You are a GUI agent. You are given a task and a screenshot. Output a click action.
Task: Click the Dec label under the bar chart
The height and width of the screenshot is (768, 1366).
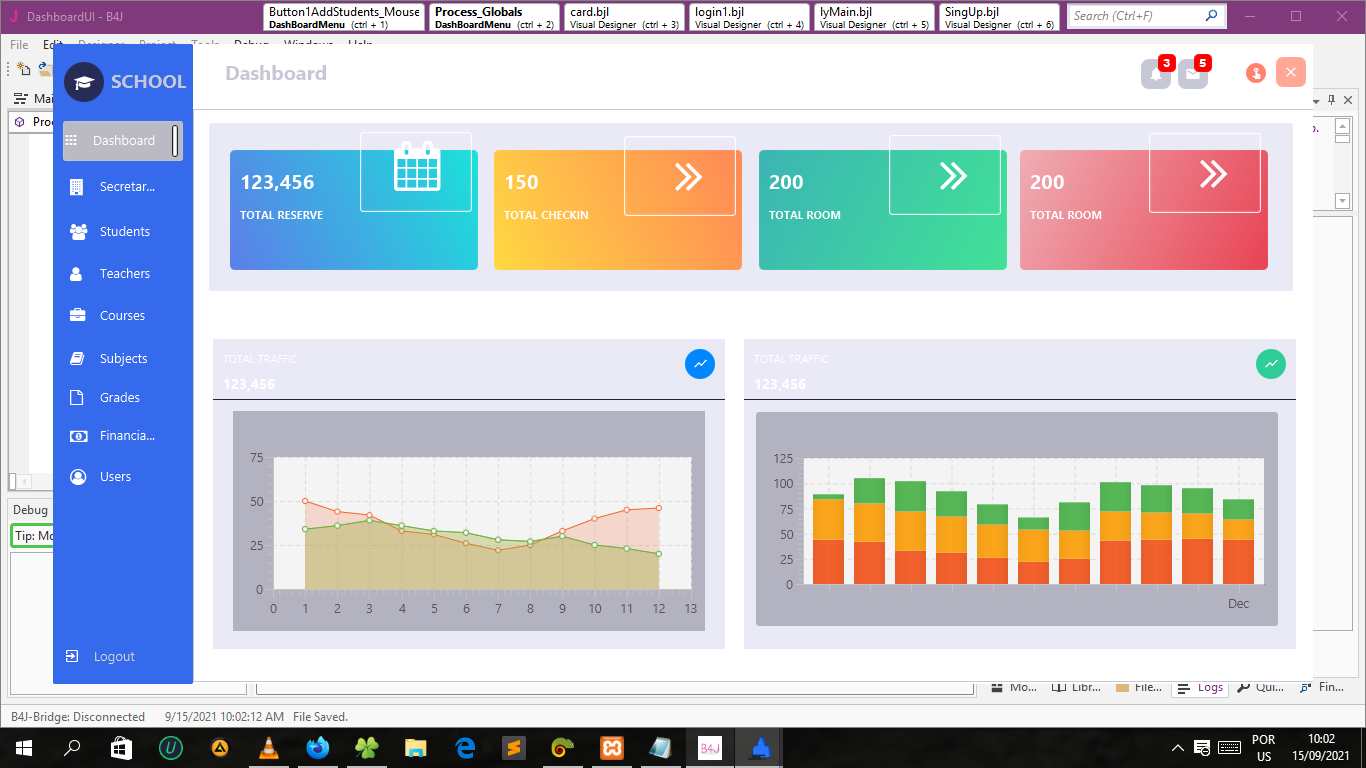coord(1239,604)
